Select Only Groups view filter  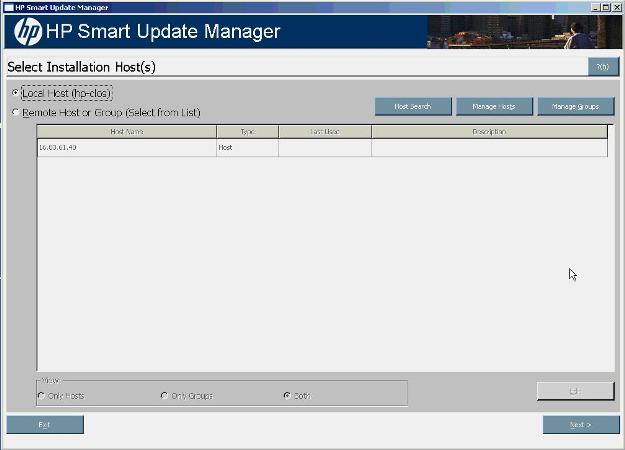pyautogui.click(x=164, y=396)
